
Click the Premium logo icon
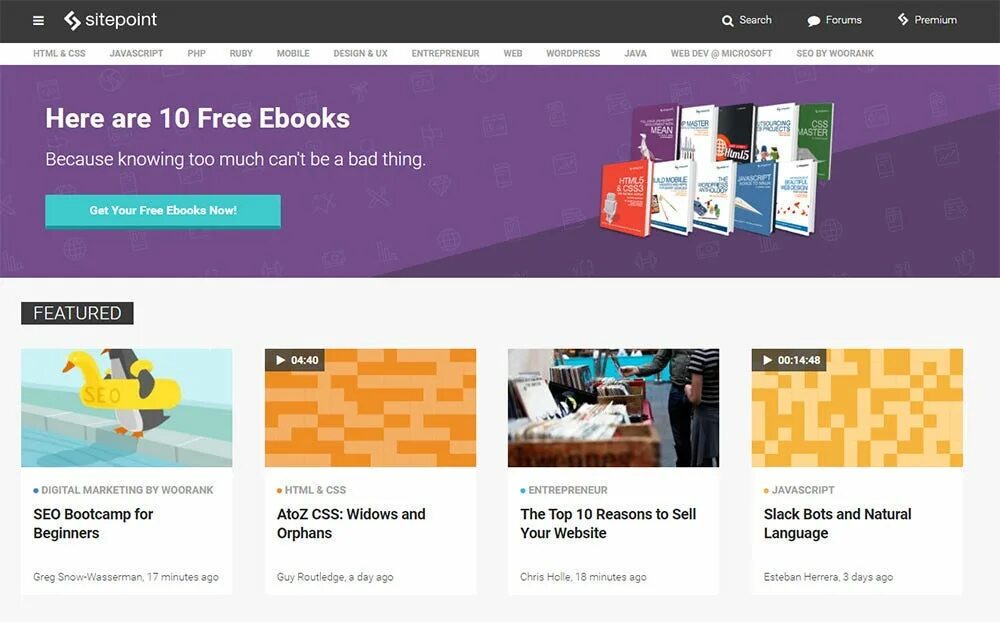coord(903,20)
